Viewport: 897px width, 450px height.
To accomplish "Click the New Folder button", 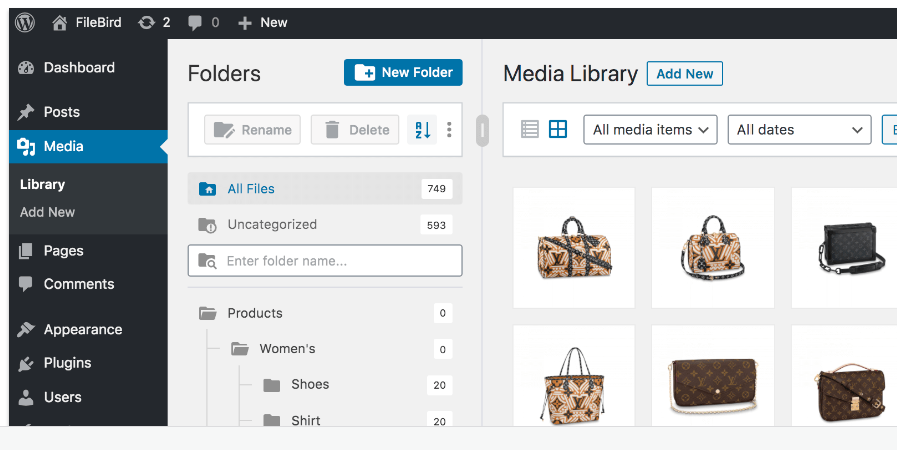I will [x=403, y=72].
